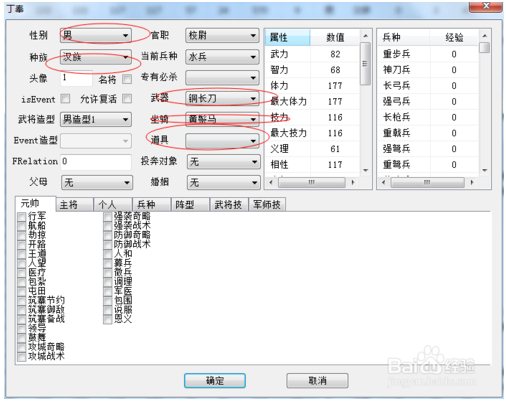The image size is (506, 403).
Task: Open the 个人 tab
Action: pyautogui.click(x=113, y=205)
